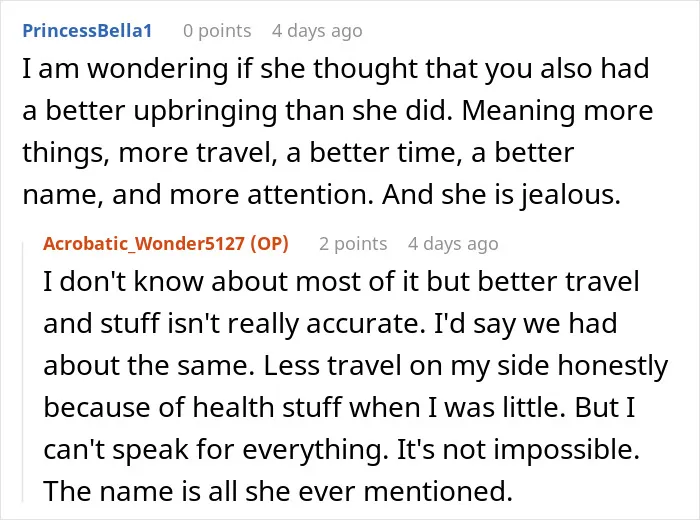The width and height of the screenshot is (700, 520).
Task: Click reply line "I don't know about most"
Action: [341, 282]
